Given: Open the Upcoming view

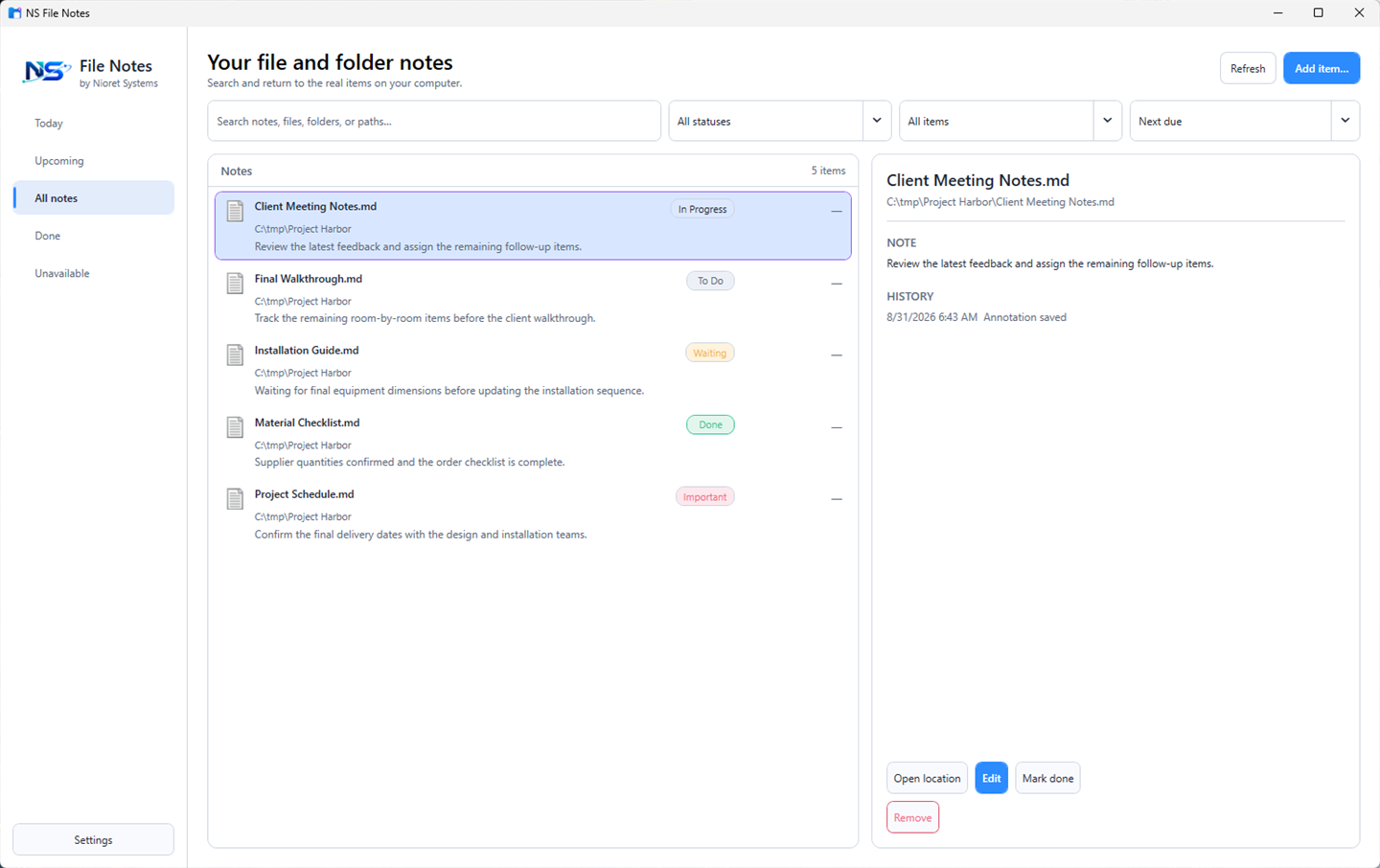Looking at the screenshot, I should tap(94, 161).
